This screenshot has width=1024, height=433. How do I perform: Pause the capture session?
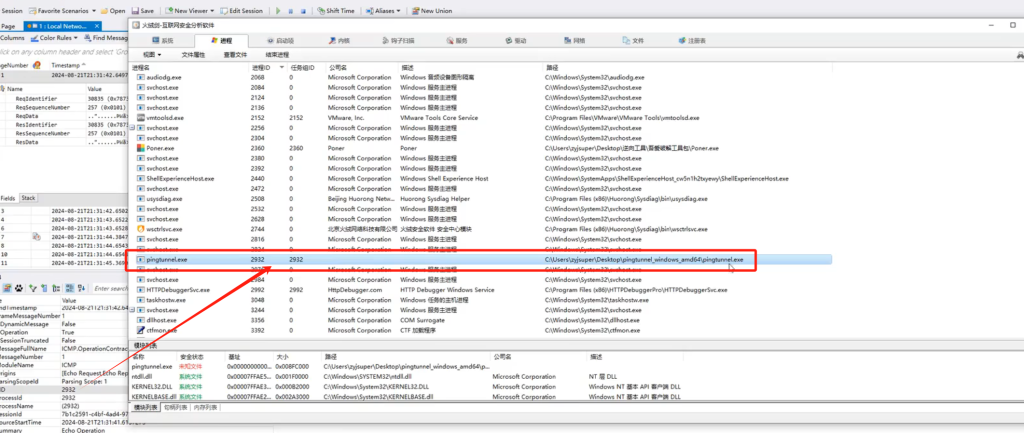[x=291, y=11]
